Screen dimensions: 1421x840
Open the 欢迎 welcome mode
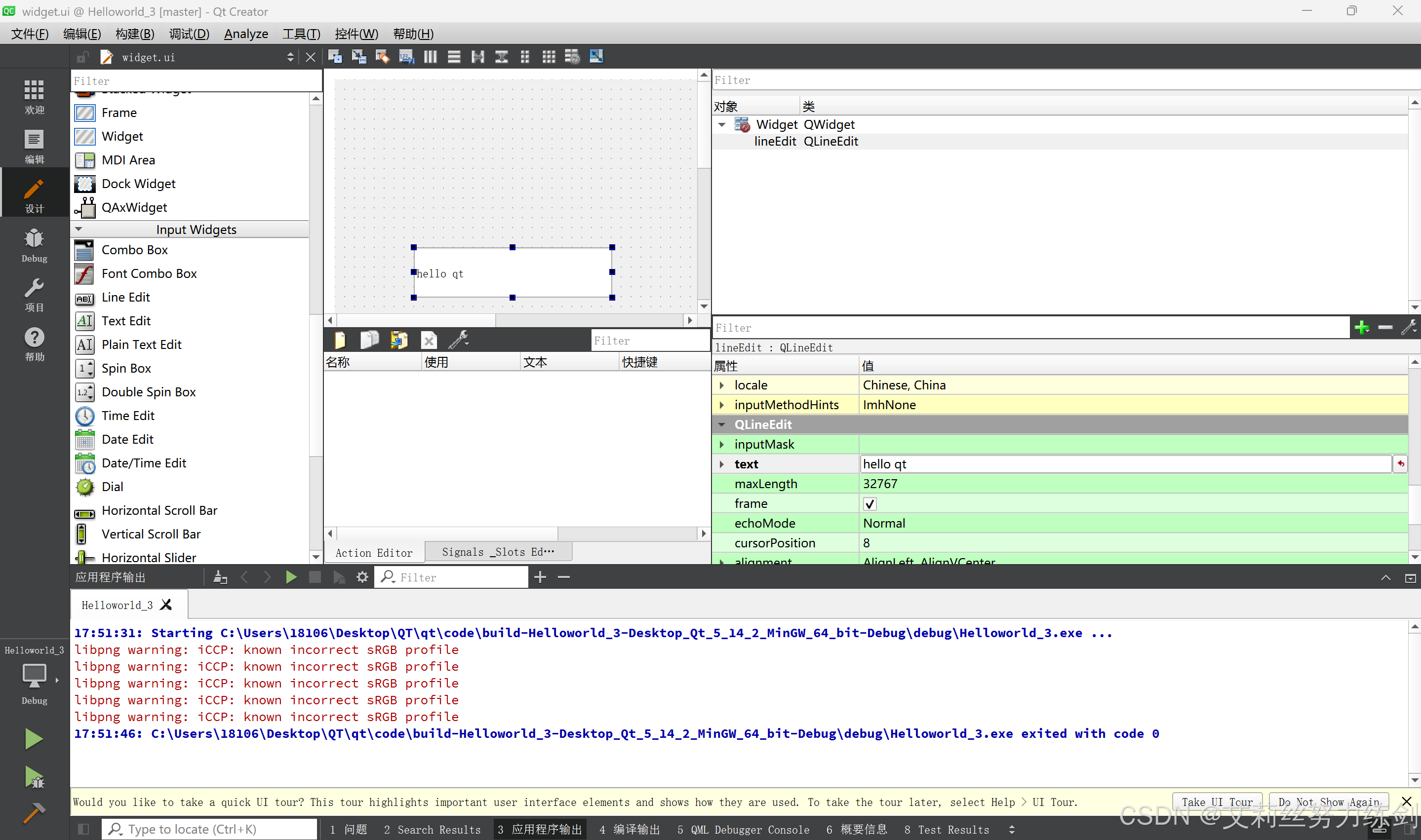pyautogui.click(x=34, y=97)
